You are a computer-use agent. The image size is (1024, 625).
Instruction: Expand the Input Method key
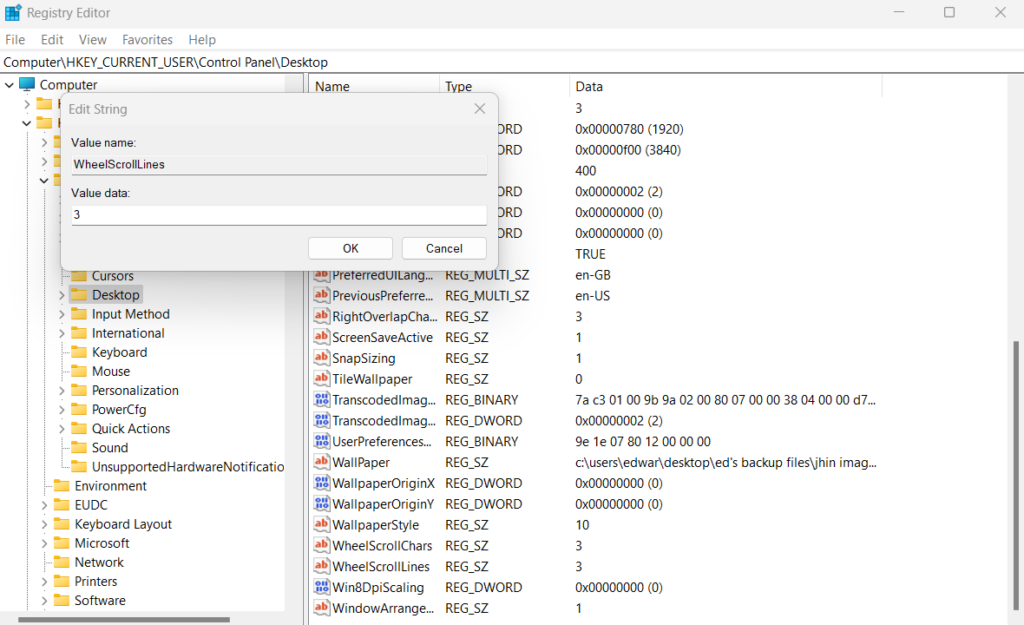(61, 314)
